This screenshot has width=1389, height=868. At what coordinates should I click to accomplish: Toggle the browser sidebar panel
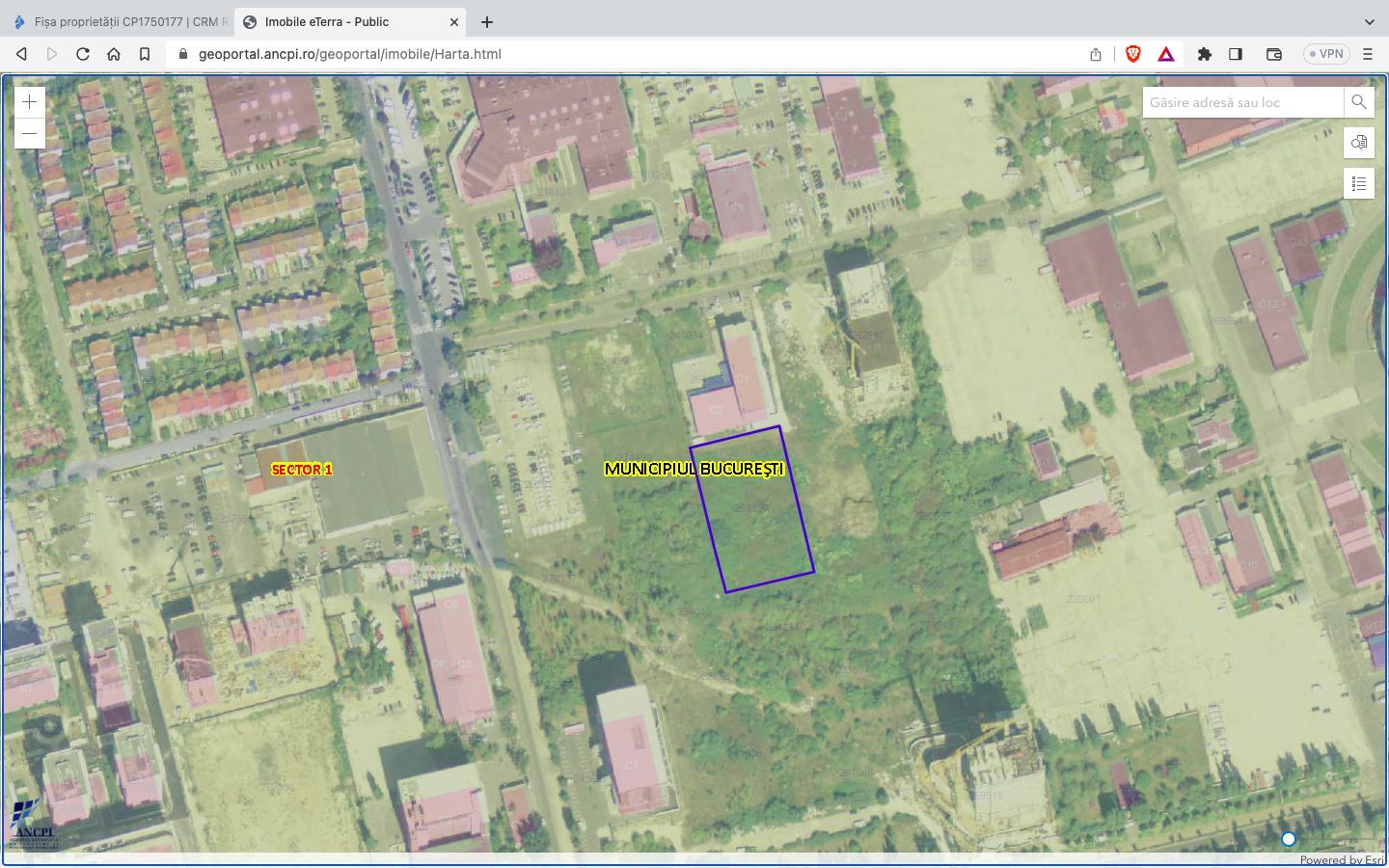(1236, 54)
